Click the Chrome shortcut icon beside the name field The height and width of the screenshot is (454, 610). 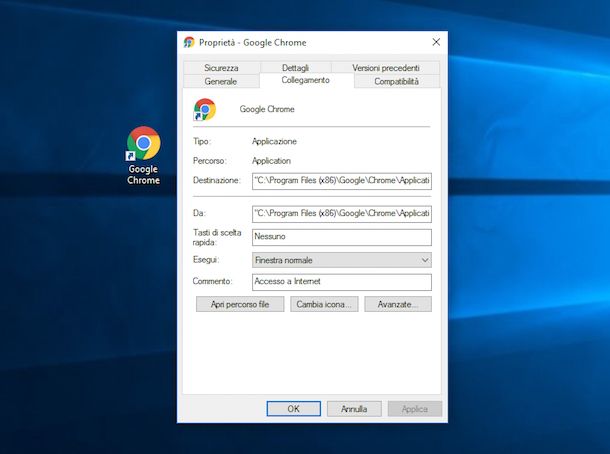click(x=205, y=109)
